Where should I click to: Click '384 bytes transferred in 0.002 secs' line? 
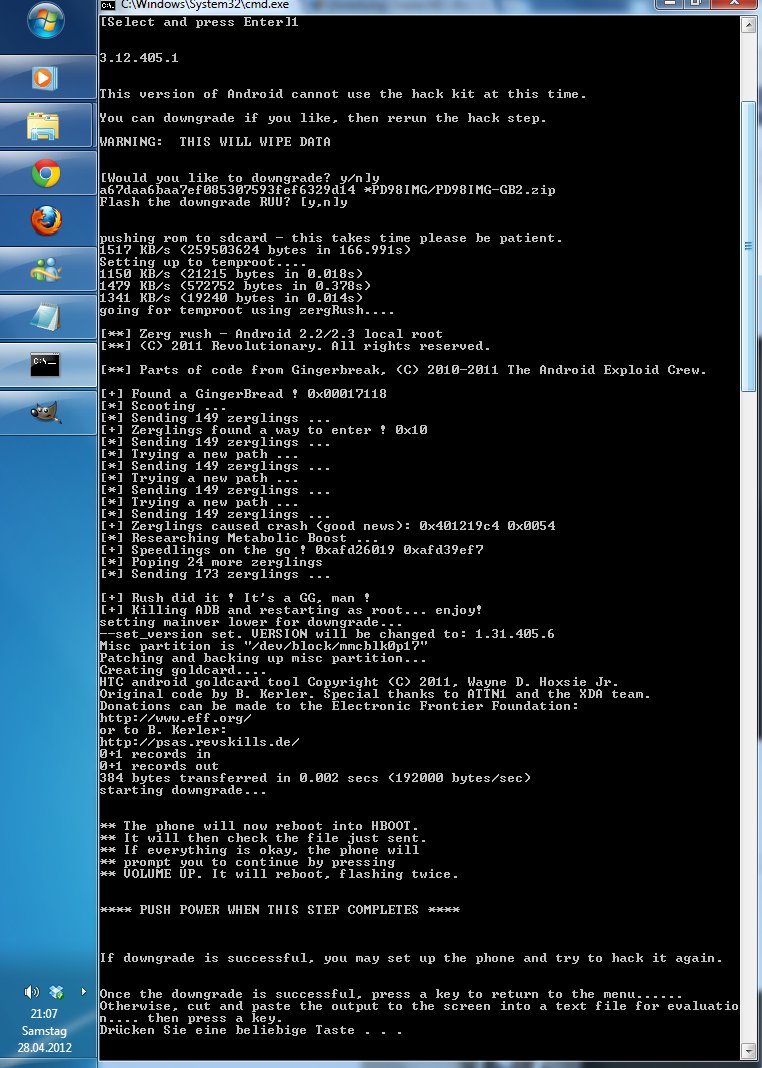(315, 778)
